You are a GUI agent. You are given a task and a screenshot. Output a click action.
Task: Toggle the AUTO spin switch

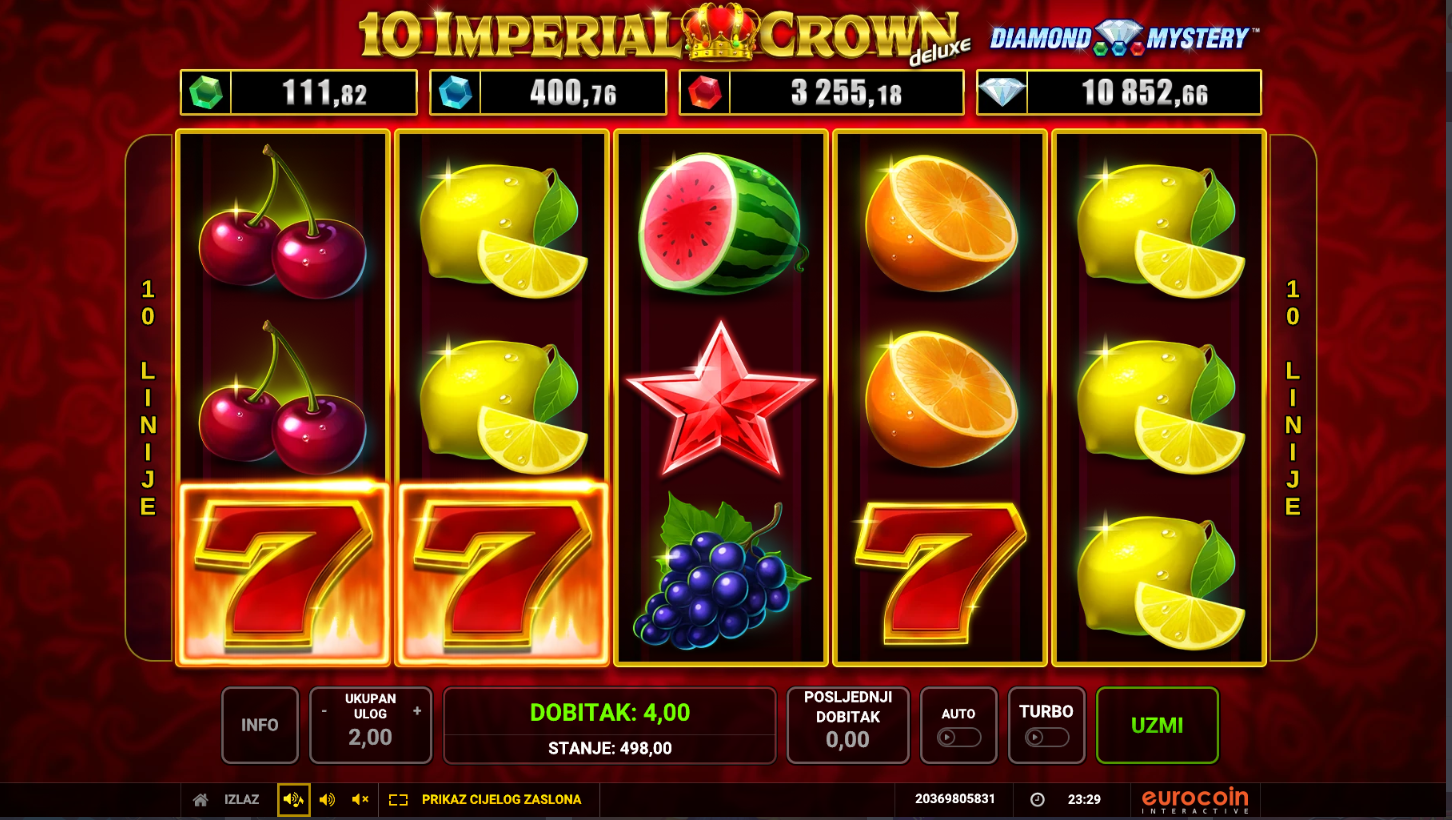[959, 737]
